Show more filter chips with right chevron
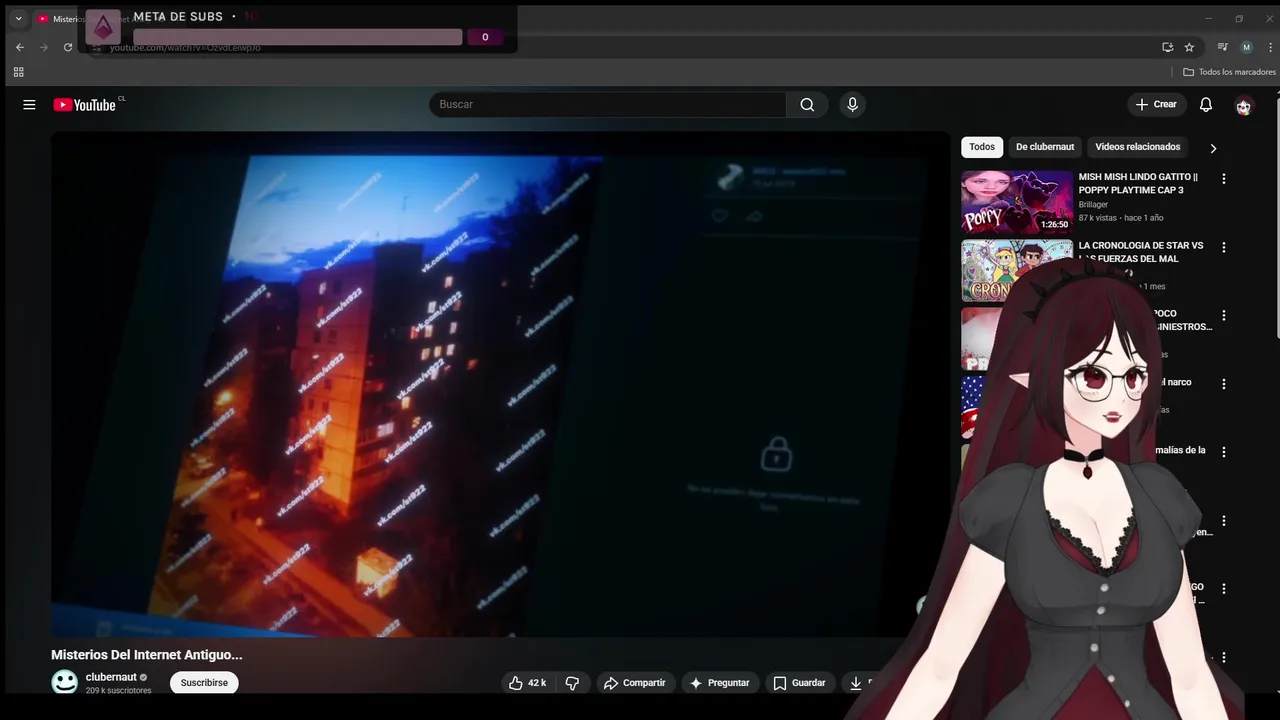This screenshot has height=720, width=1280. coord(1213,148)
